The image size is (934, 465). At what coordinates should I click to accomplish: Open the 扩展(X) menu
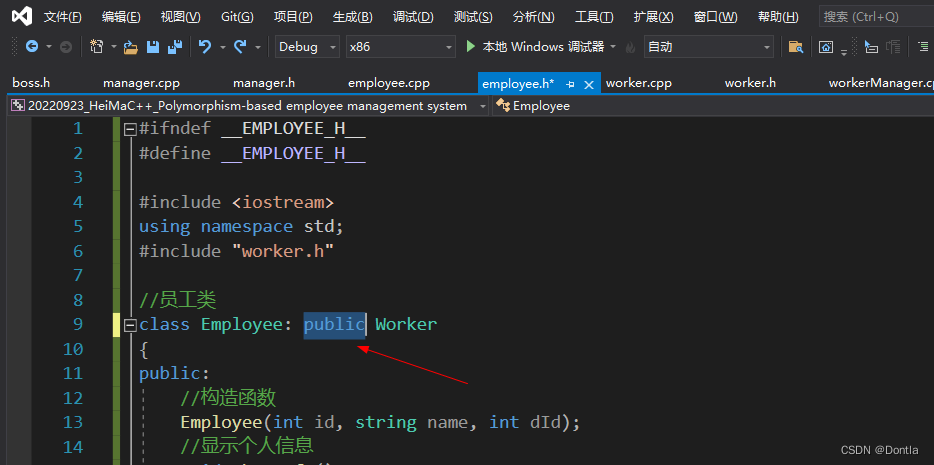click(x=653, y=17)
